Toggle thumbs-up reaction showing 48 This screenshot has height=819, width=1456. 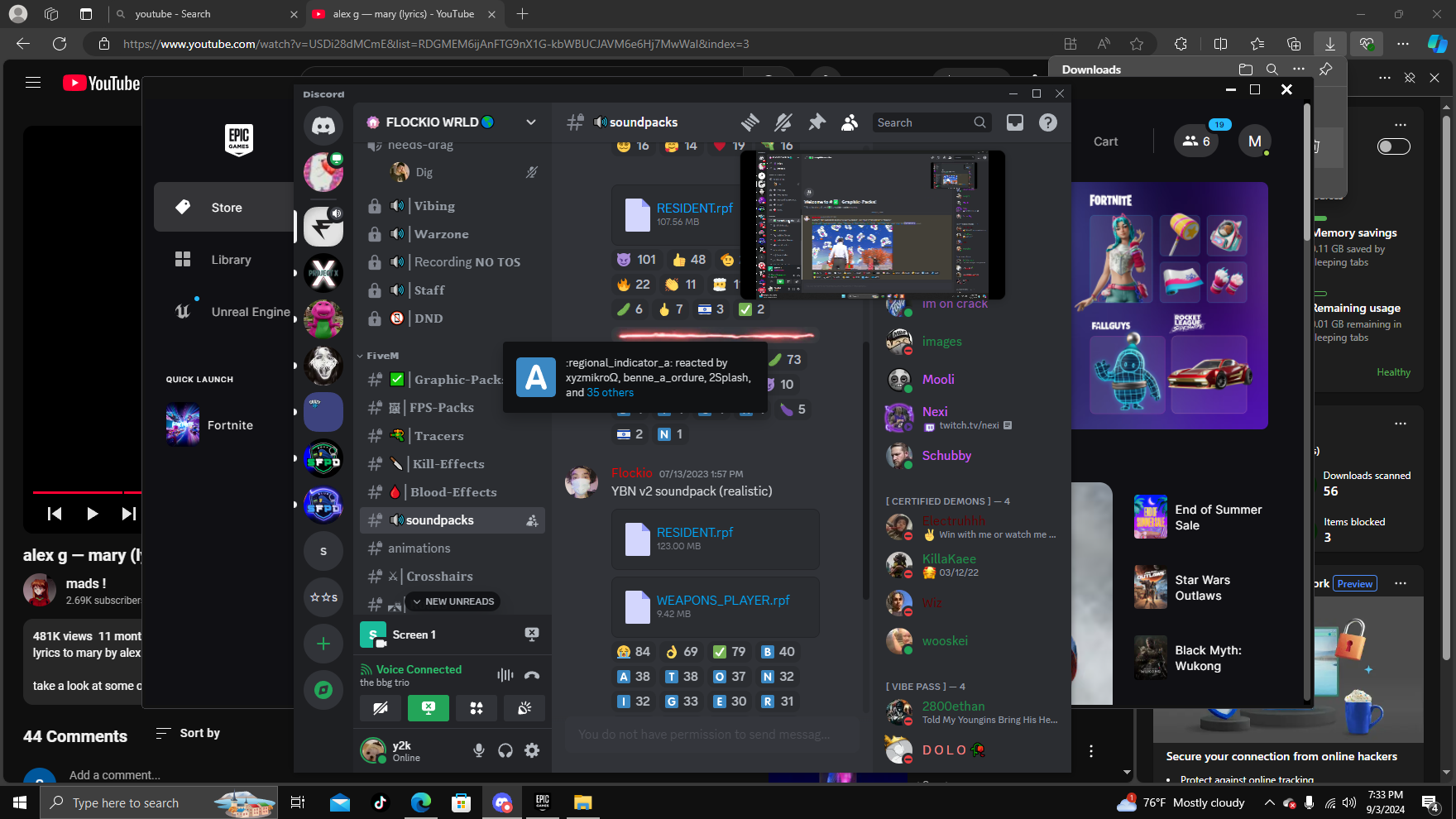pos(689,260)
